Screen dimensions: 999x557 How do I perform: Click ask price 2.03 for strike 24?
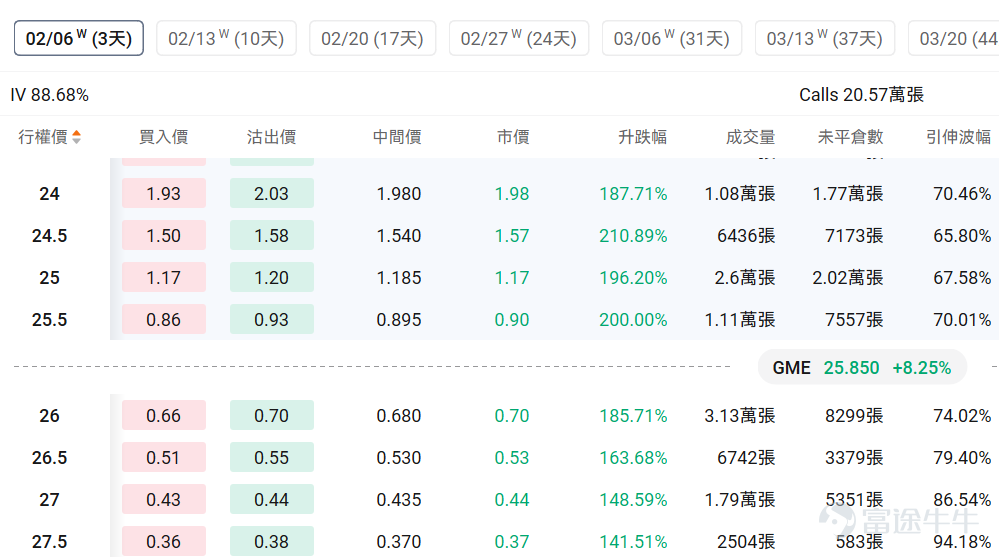click(x=272, y=193)
